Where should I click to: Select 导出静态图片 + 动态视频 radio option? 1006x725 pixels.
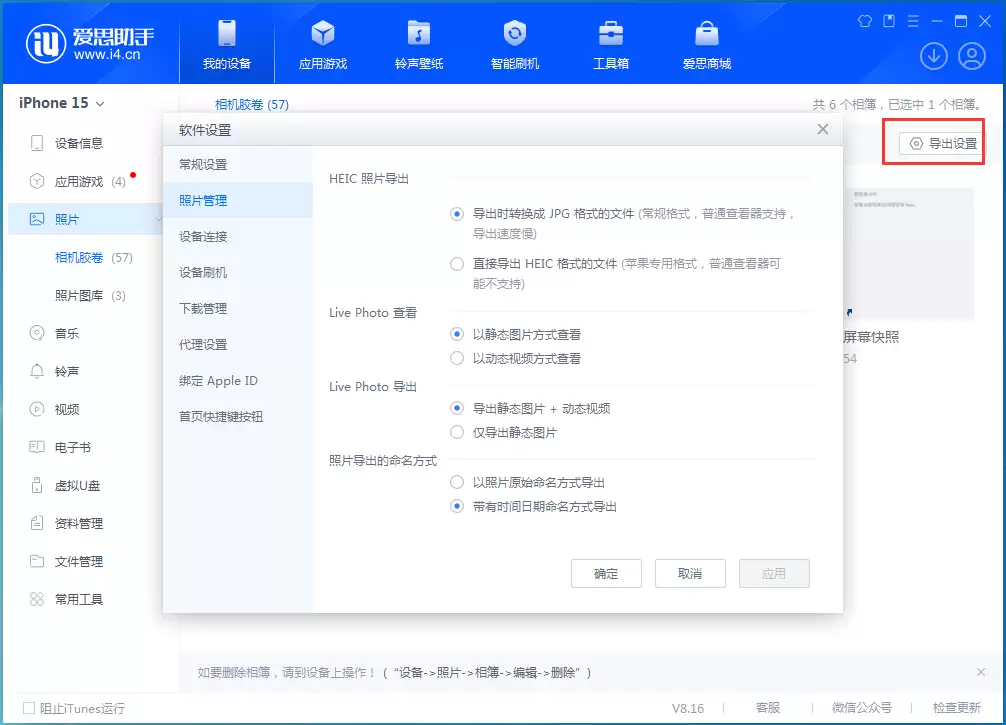pos(457,408)
